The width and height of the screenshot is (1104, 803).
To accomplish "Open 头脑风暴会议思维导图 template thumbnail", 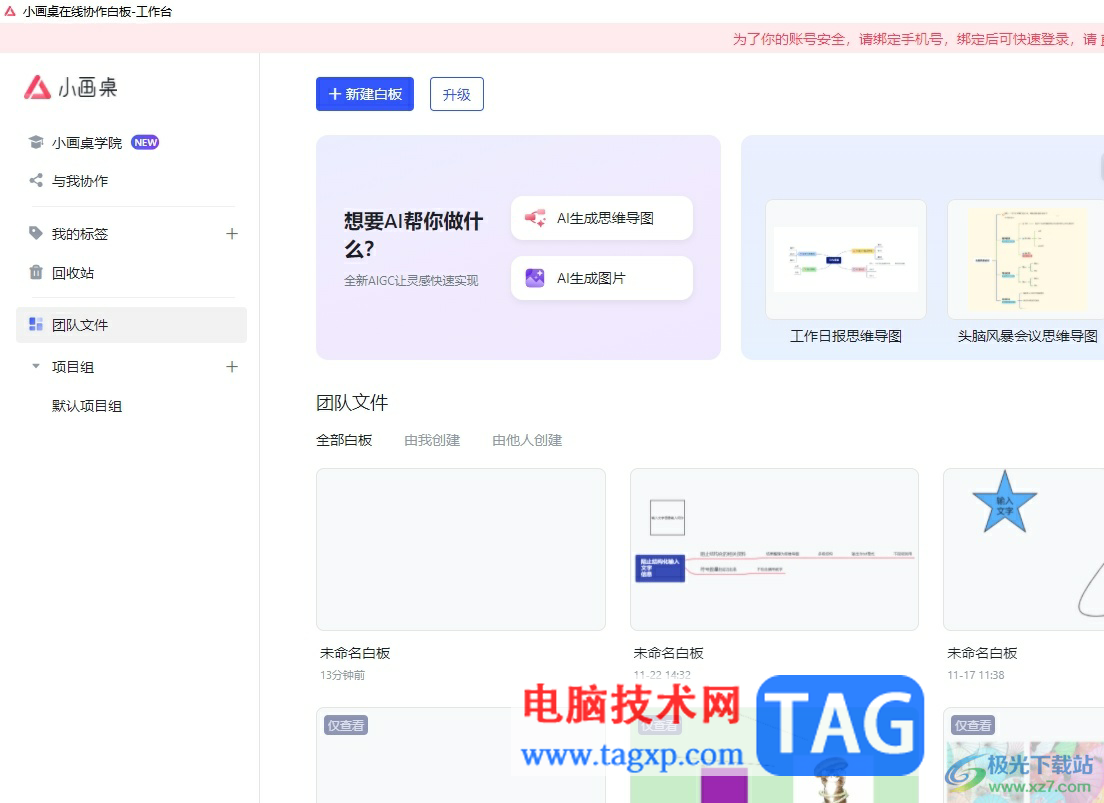I will point(1026,259).
